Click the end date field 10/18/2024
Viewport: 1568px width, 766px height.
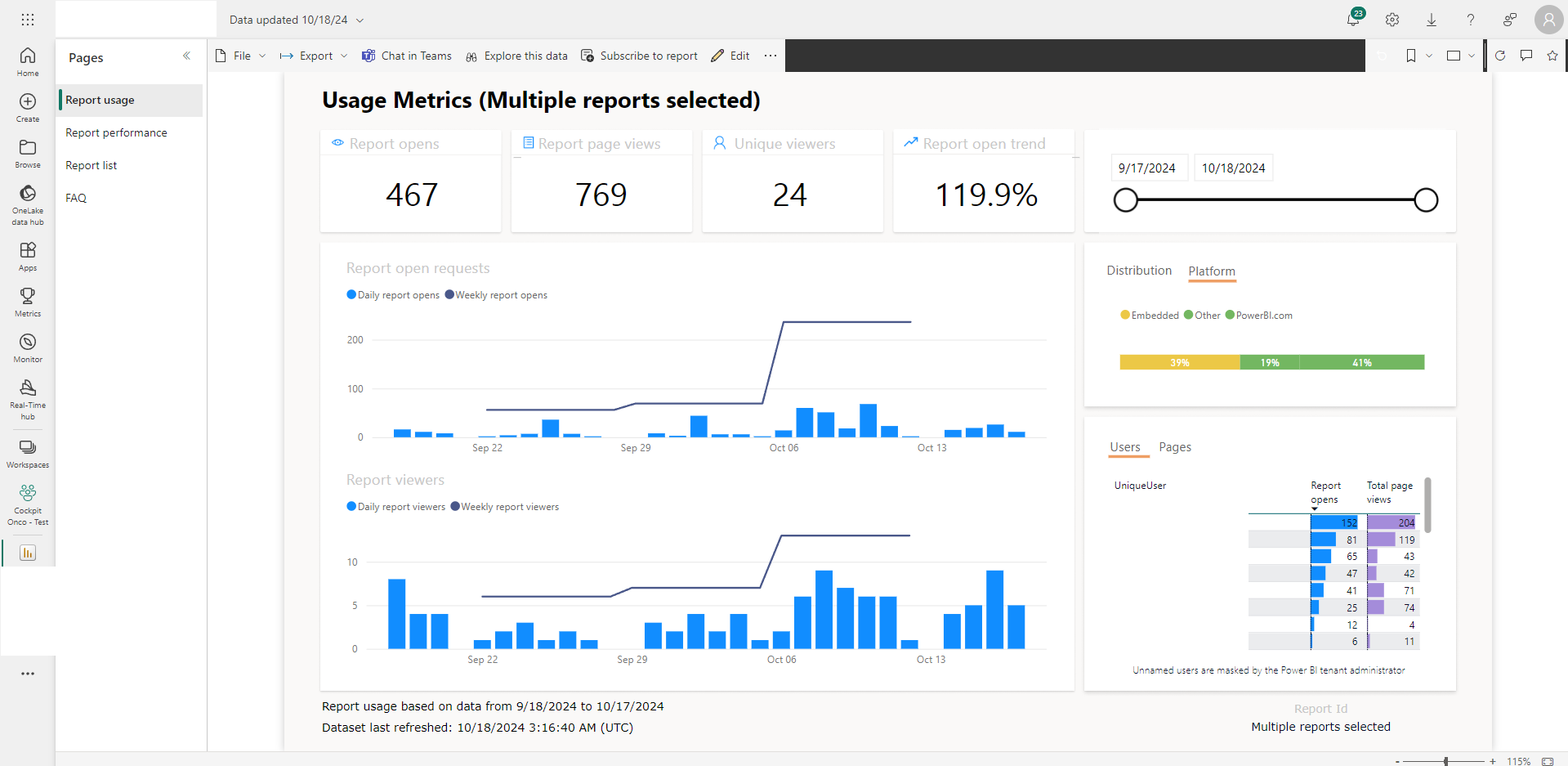[x=1233, y=168]
